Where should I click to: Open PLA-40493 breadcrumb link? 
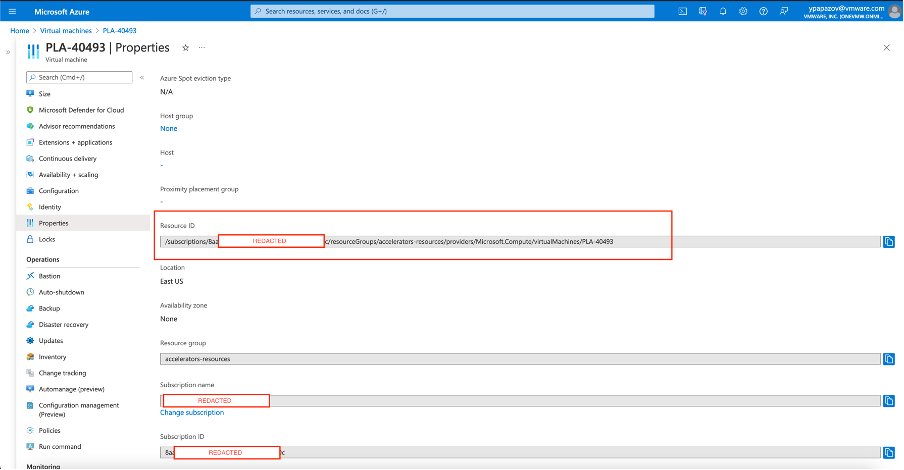point(119,31)
